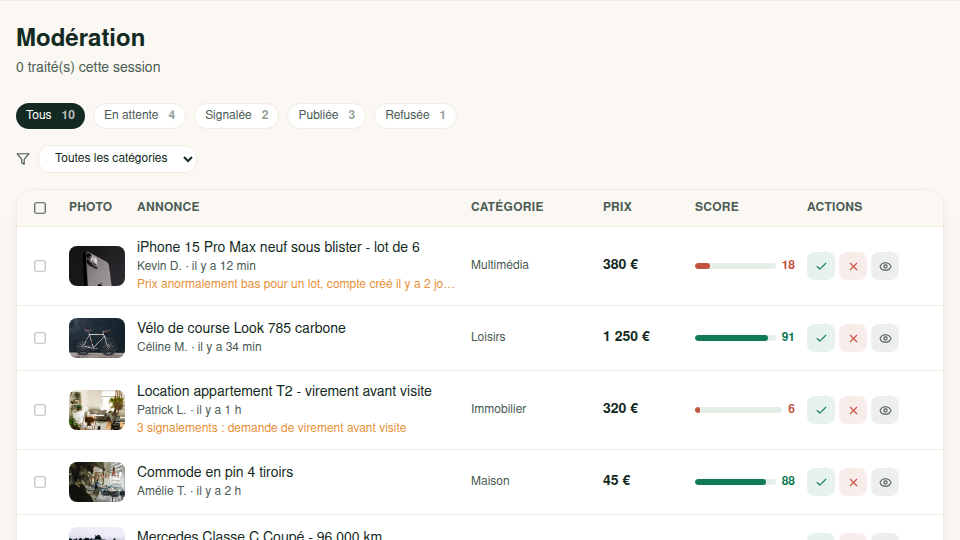View the Commode en pin listing
960x540 pixels.
(885, 482)
